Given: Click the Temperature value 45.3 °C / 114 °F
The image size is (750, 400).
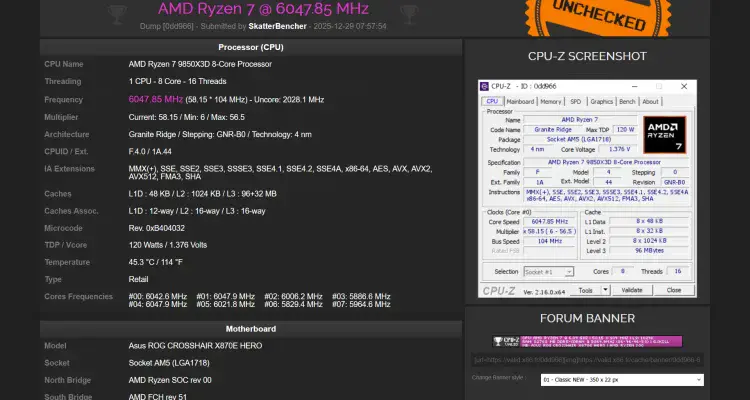Looking at the screenshot, I should click(x=155, y=262).
